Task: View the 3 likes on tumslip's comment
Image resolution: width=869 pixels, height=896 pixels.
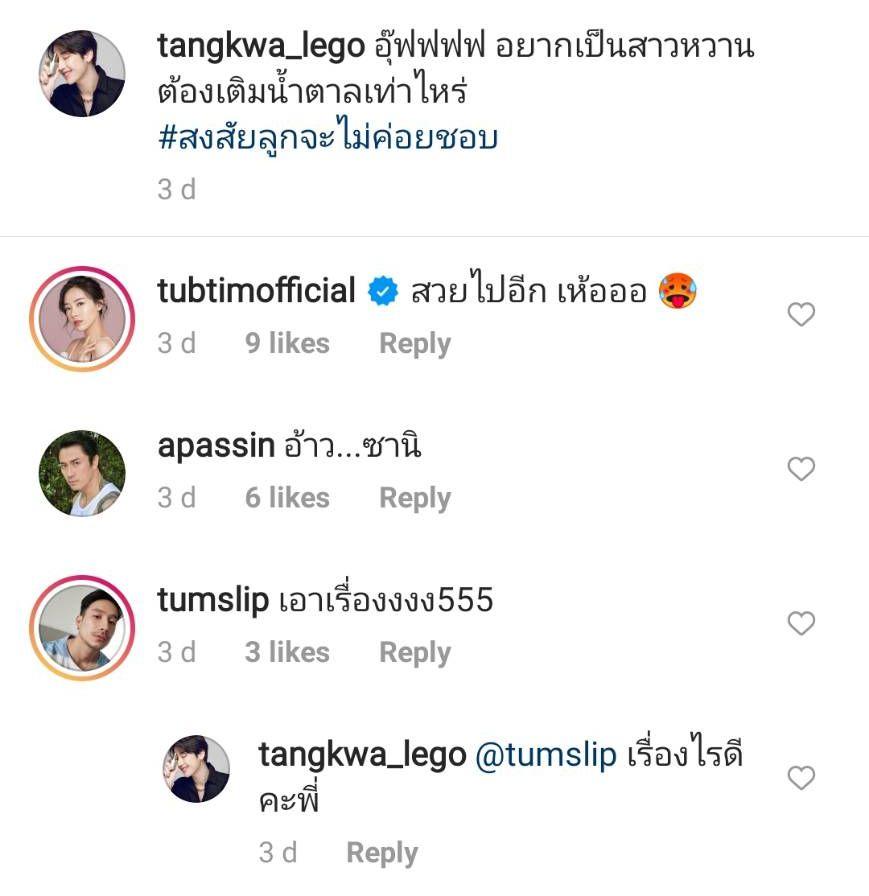Action: point(287,653)
